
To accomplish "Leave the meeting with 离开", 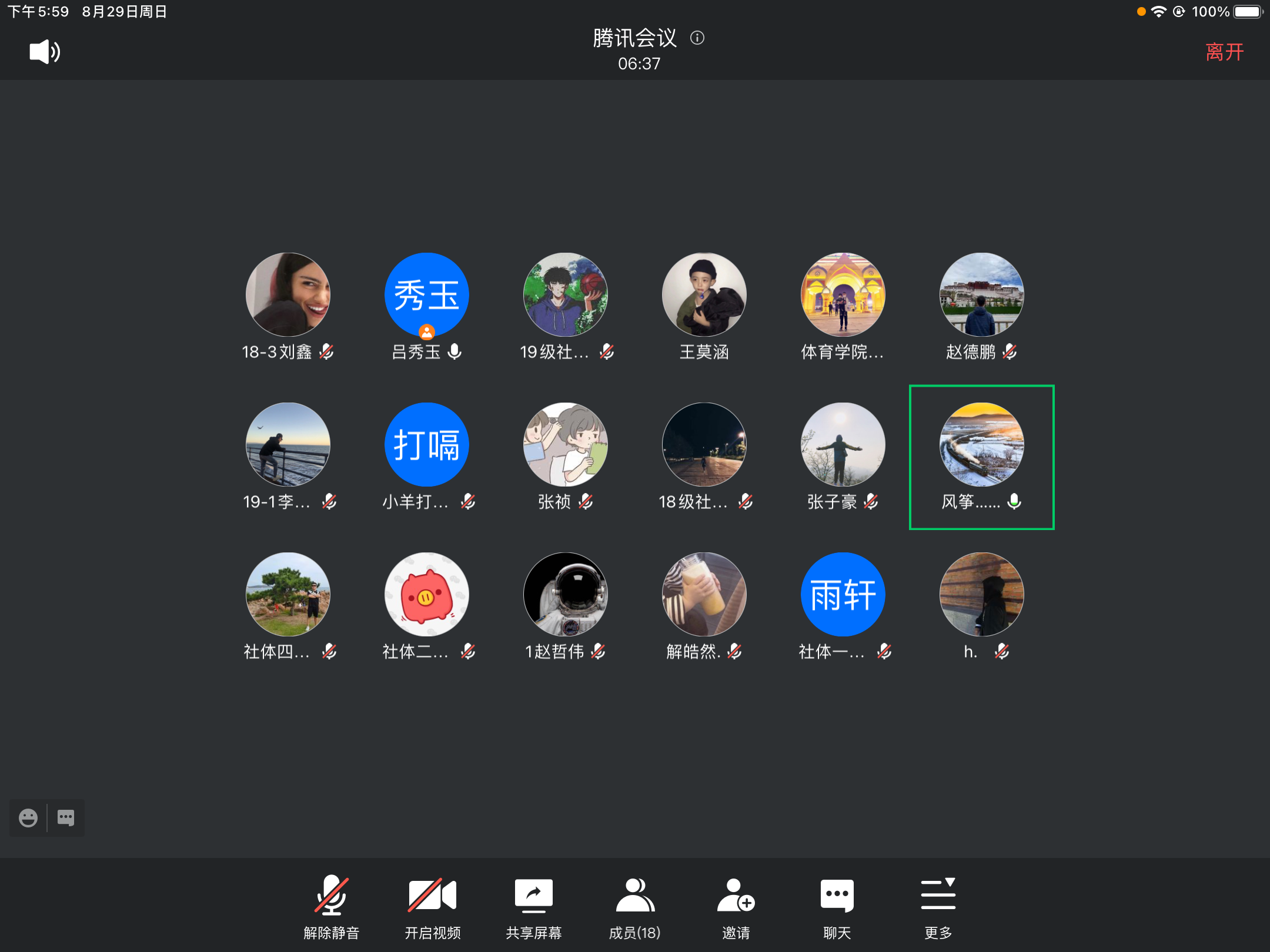I will (x=1224, y=52).
